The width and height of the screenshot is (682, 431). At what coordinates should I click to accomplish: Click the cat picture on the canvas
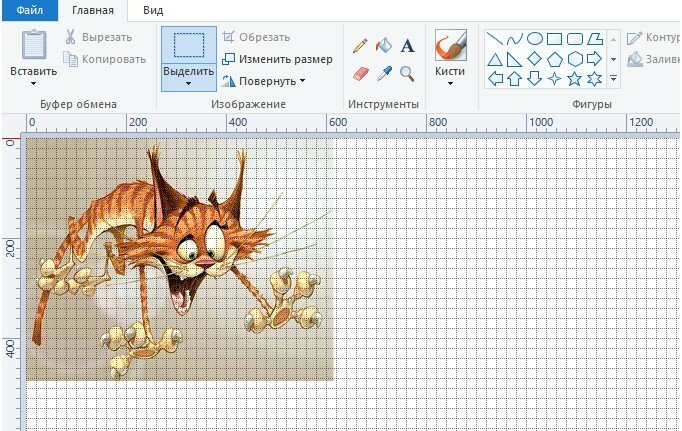point(180,259)
